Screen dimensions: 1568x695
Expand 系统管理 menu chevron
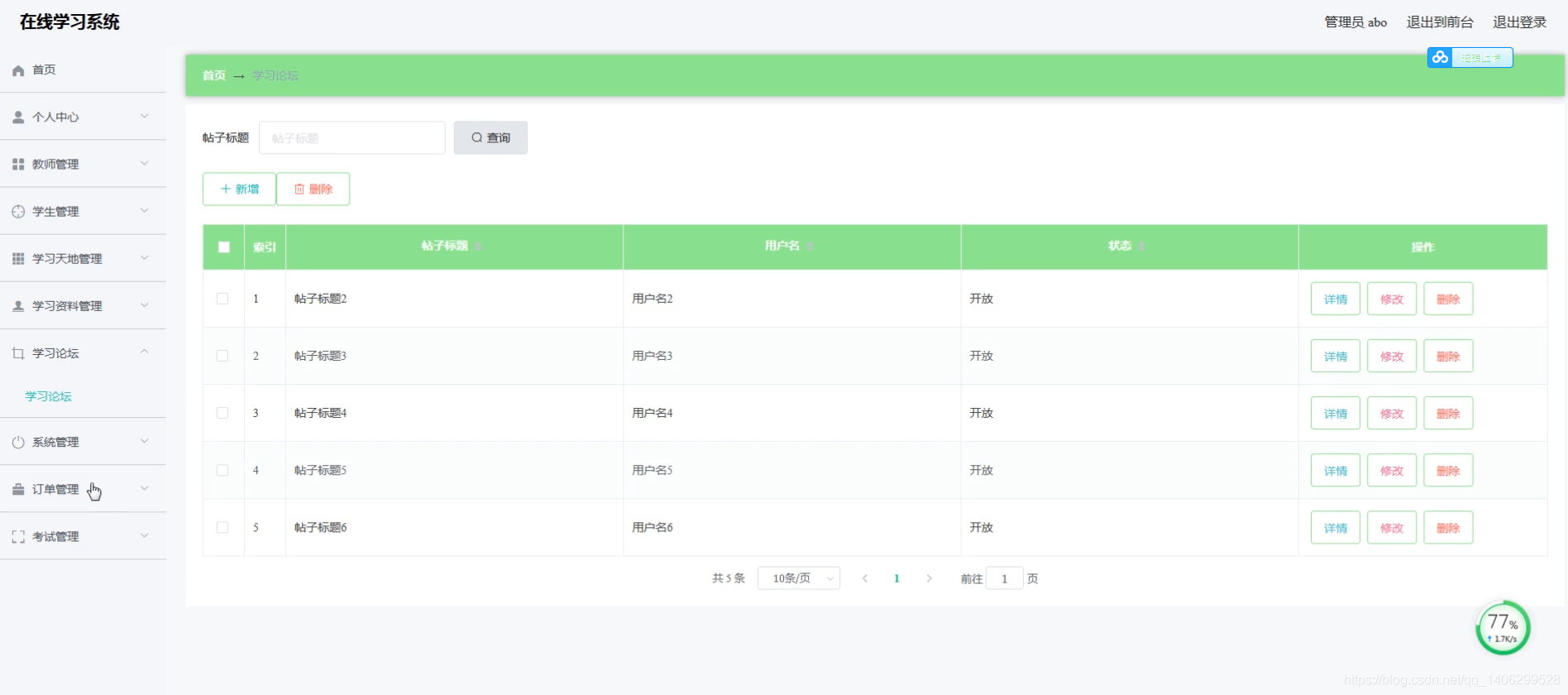[x=145, y=442]
